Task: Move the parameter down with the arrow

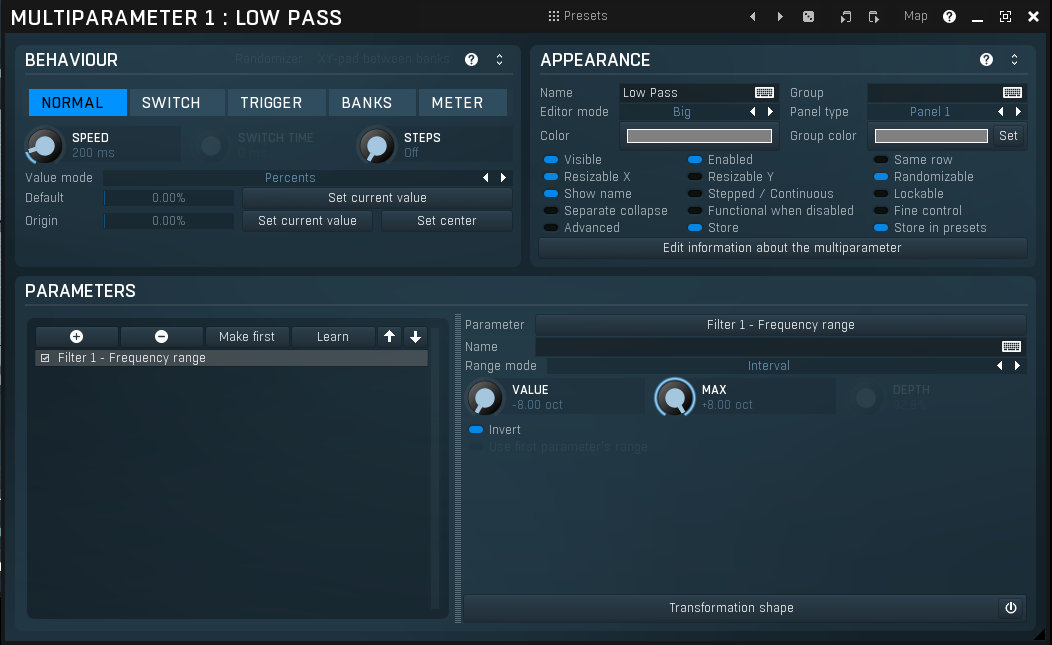Action: 416,337
